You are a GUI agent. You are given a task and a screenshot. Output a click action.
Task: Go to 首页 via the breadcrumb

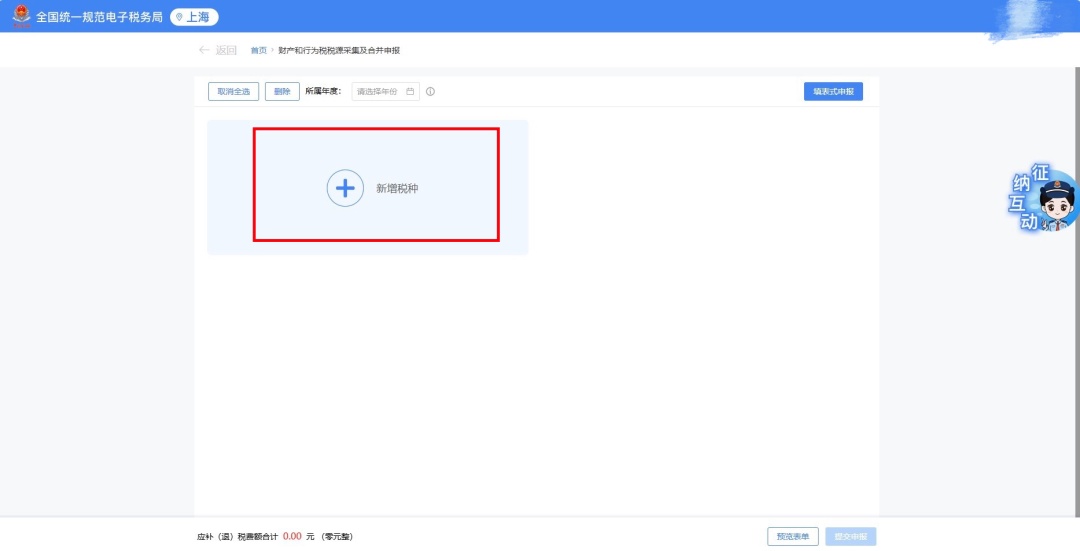(x=258, y=50)
